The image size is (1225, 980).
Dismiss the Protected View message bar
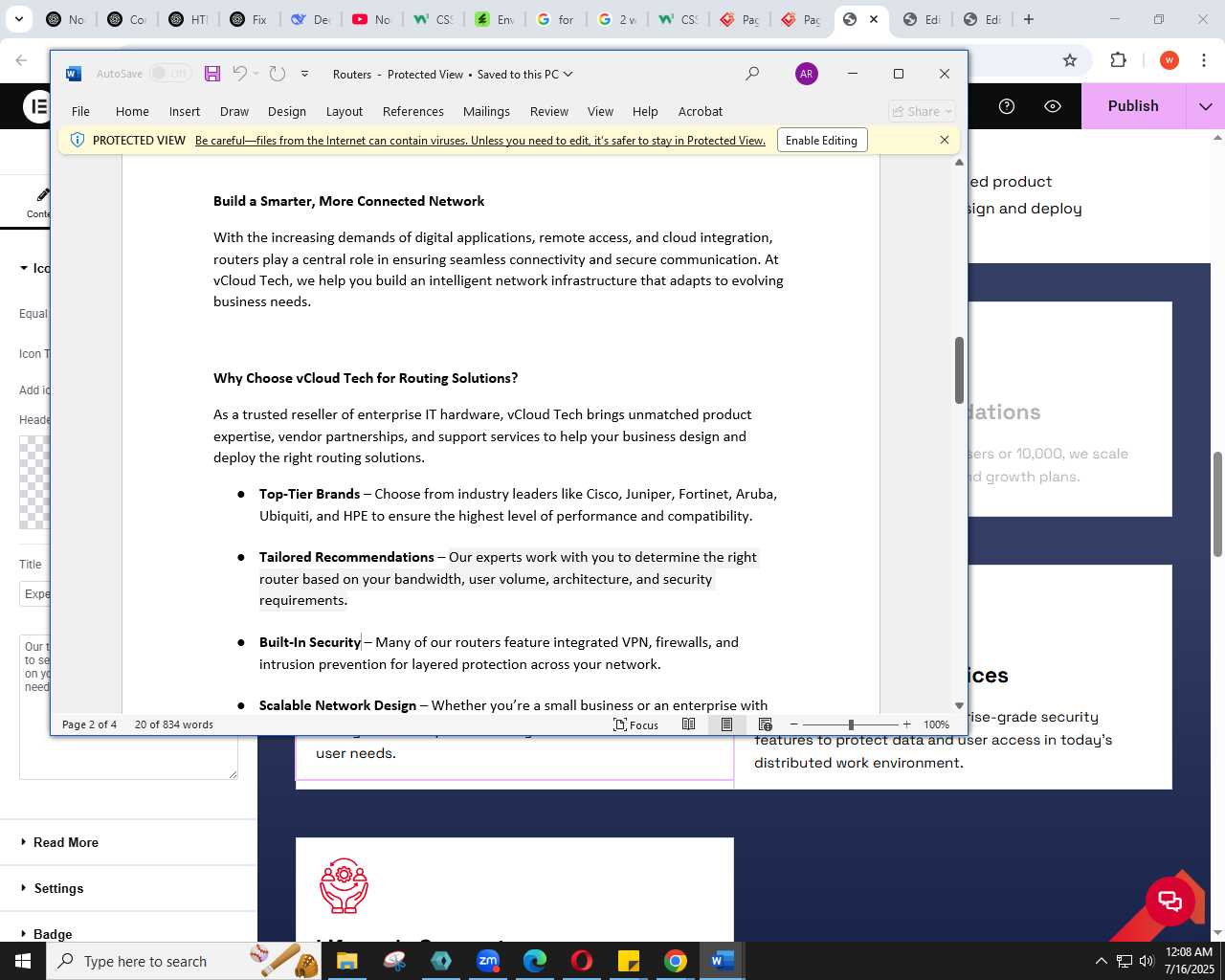[x=945, y=140]
